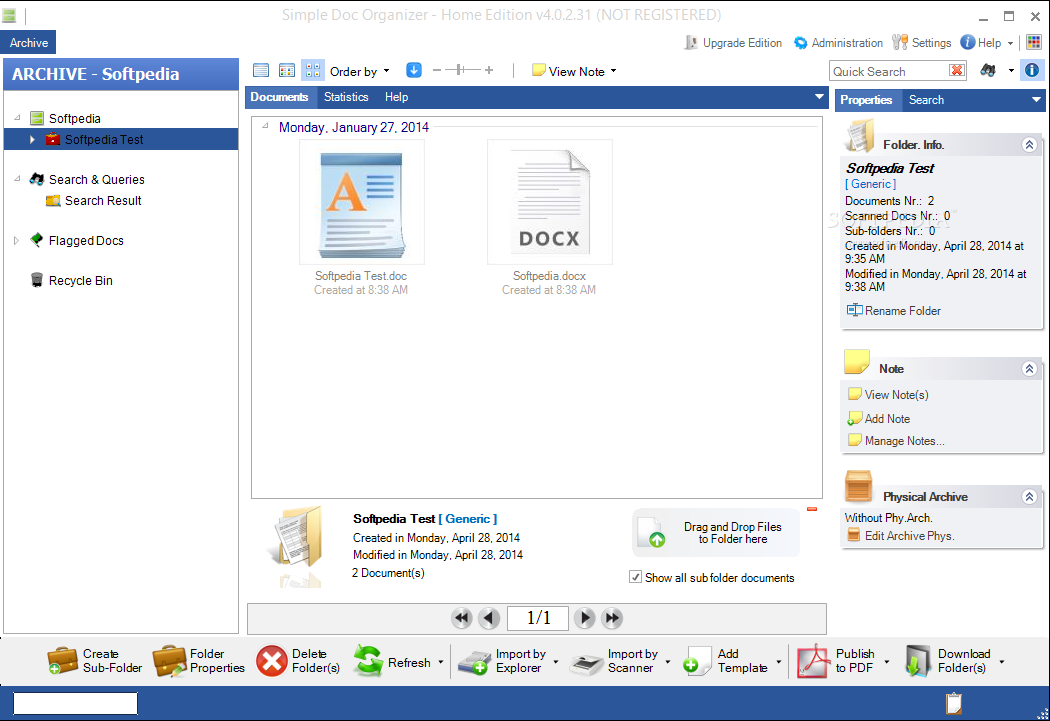Select the Documents tab
1050x721 pixels.
[x=279, y=97]
